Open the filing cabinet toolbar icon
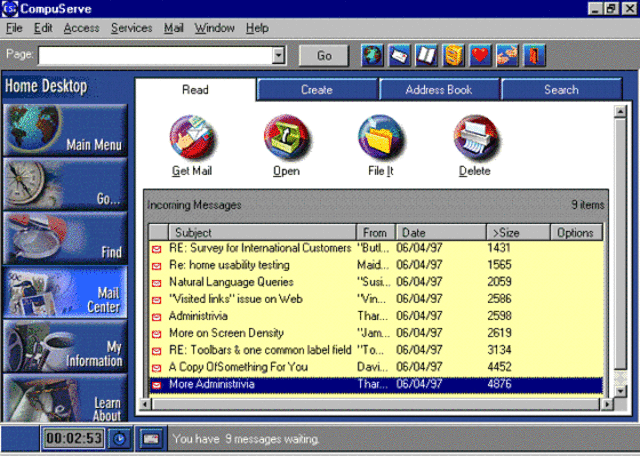The width and height of the screenshot is (640, 456). pyautogui.click(x=453, y=55)
